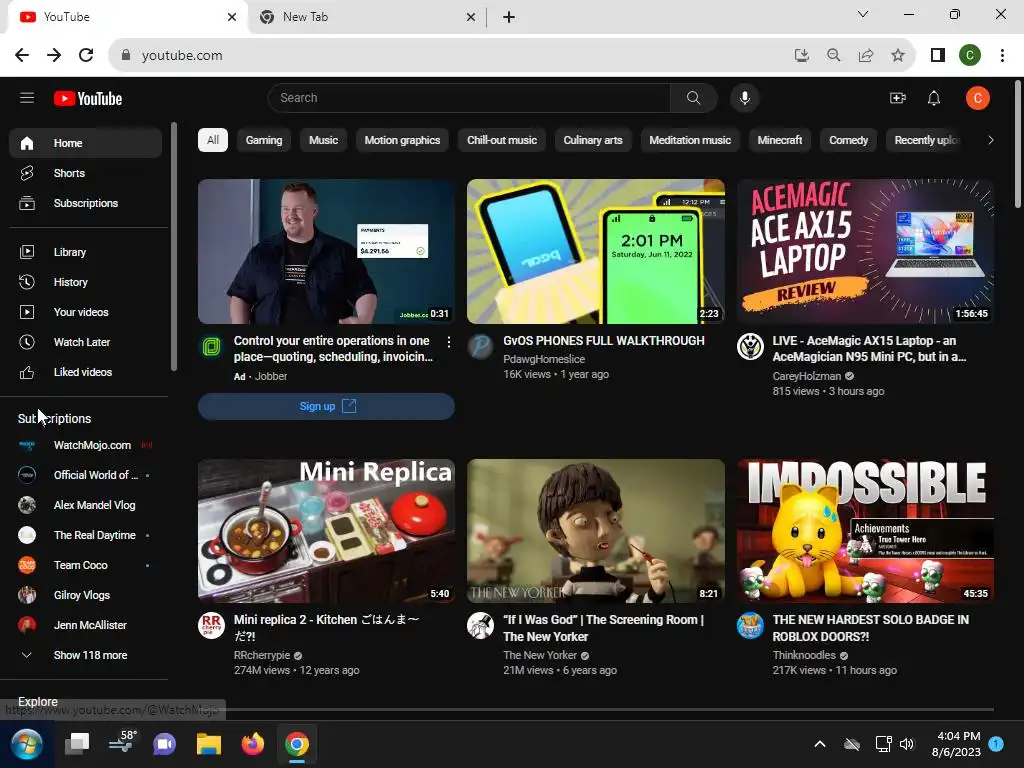1024x768 pixels.
Task: Open If I Was God video thumbnail
Action: click(x=596, y=531)
